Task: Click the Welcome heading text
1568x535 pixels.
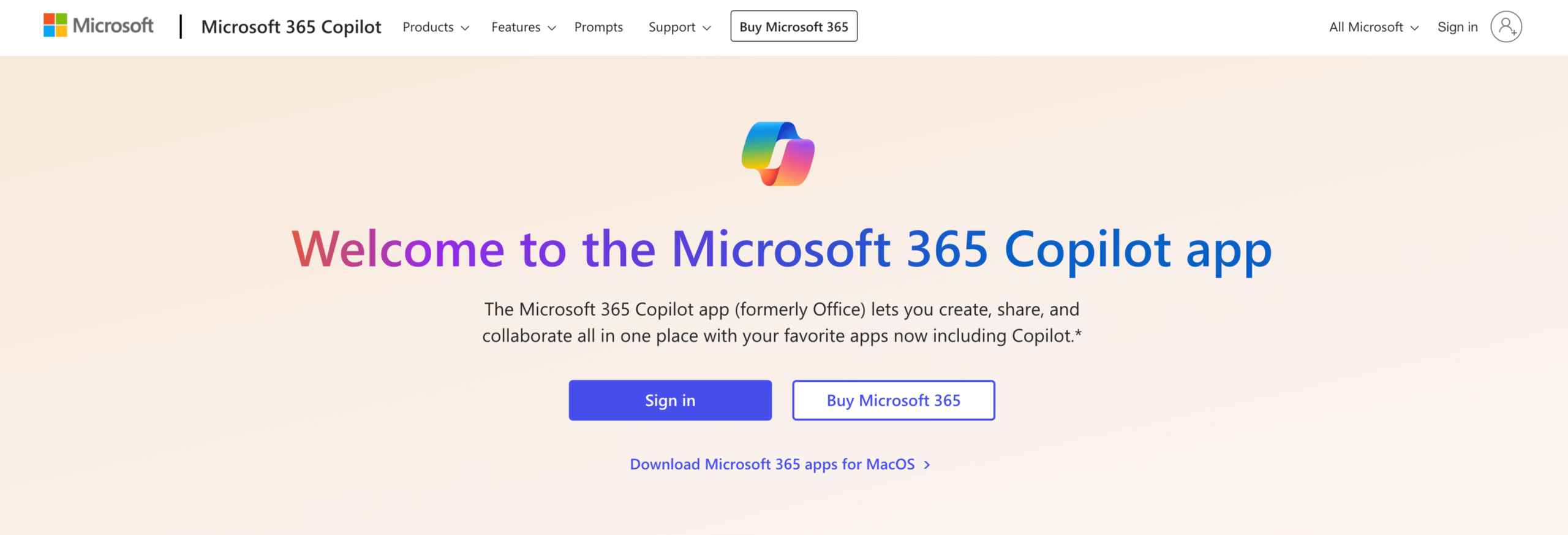Action: (x=780, y=249)
